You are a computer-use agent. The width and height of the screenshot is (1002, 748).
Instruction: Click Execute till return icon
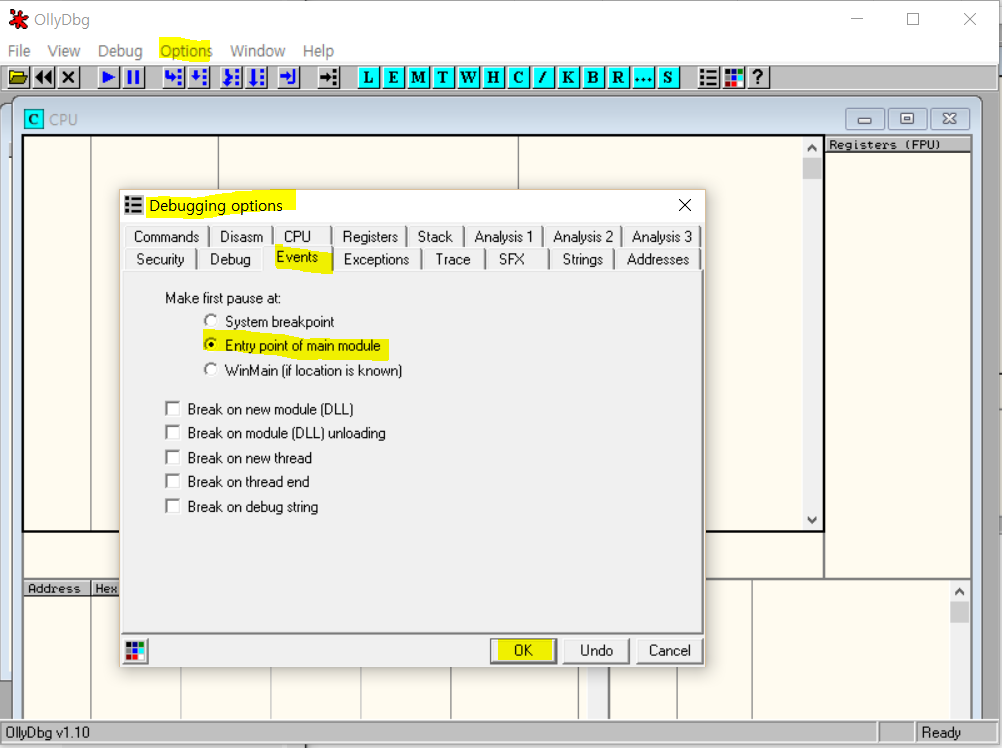tap(288, 78)
